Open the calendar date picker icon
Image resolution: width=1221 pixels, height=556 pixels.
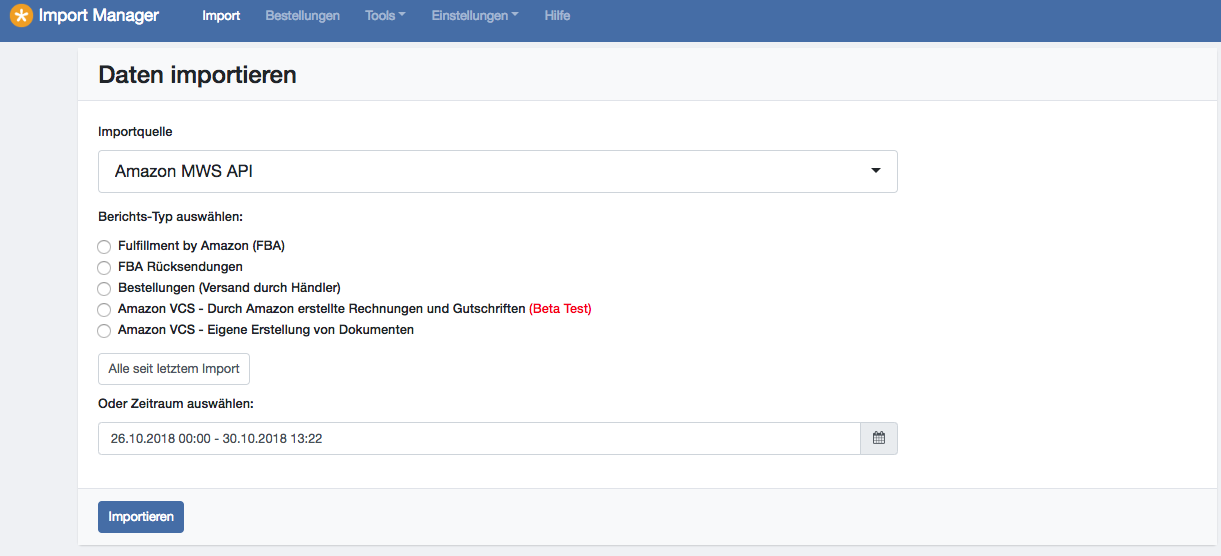point(879,438)
